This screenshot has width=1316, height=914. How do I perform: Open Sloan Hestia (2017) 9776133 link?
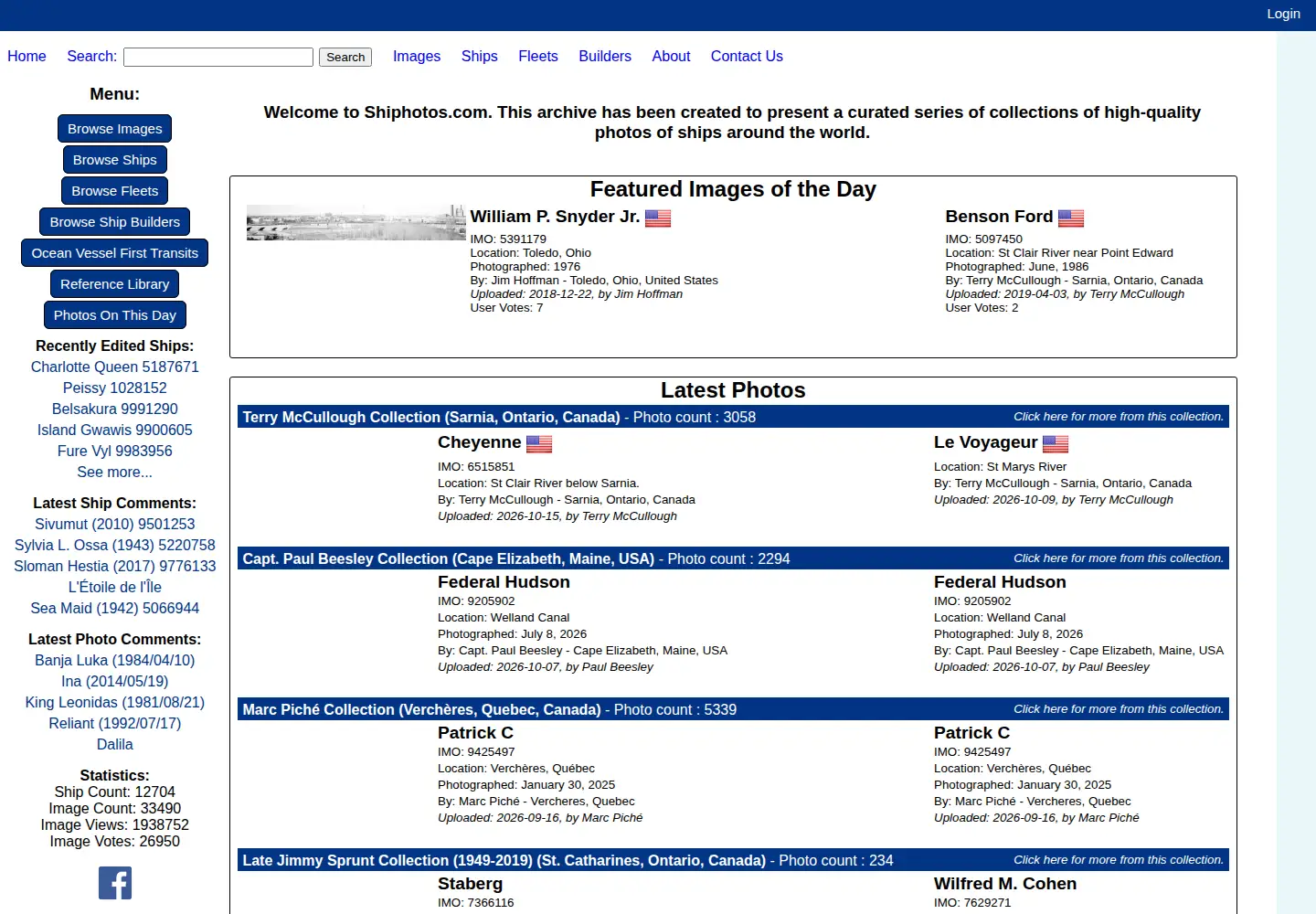click(115, 566)
